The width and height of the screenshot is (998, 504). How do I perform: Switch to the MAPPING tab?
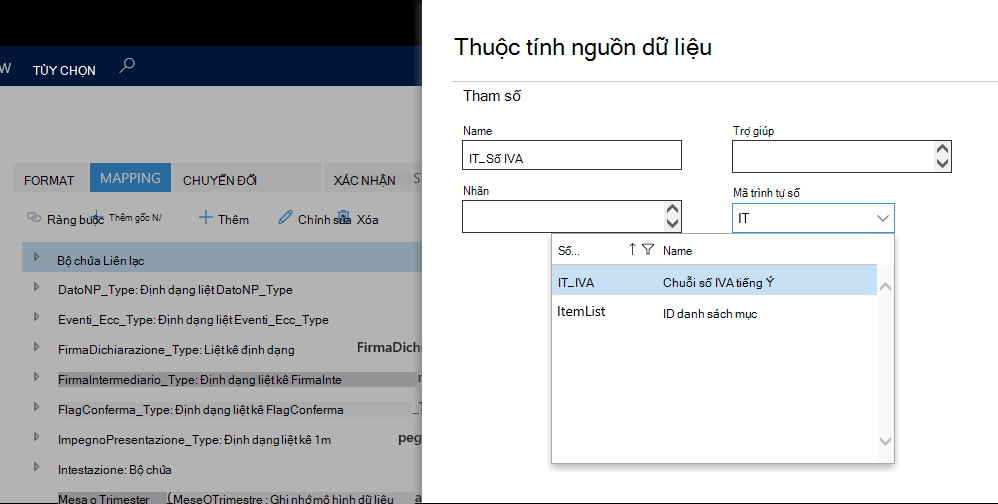(x=130, y=178)
